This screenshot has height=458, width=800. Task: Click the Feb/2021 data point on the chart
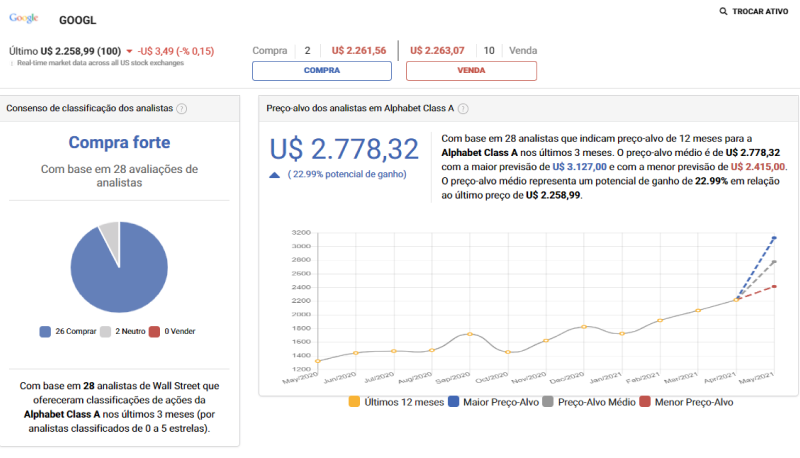click(x=660, y=320)
